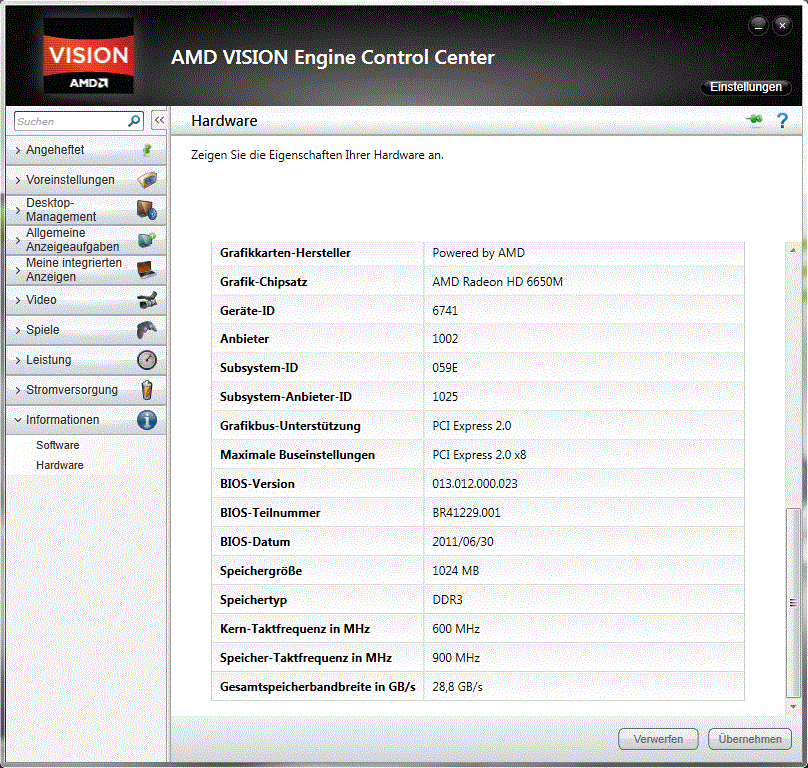Expand the Angeheftet section
Image resolution: width=808 pixels, height=768 pixels.
(x=86, y=150)
